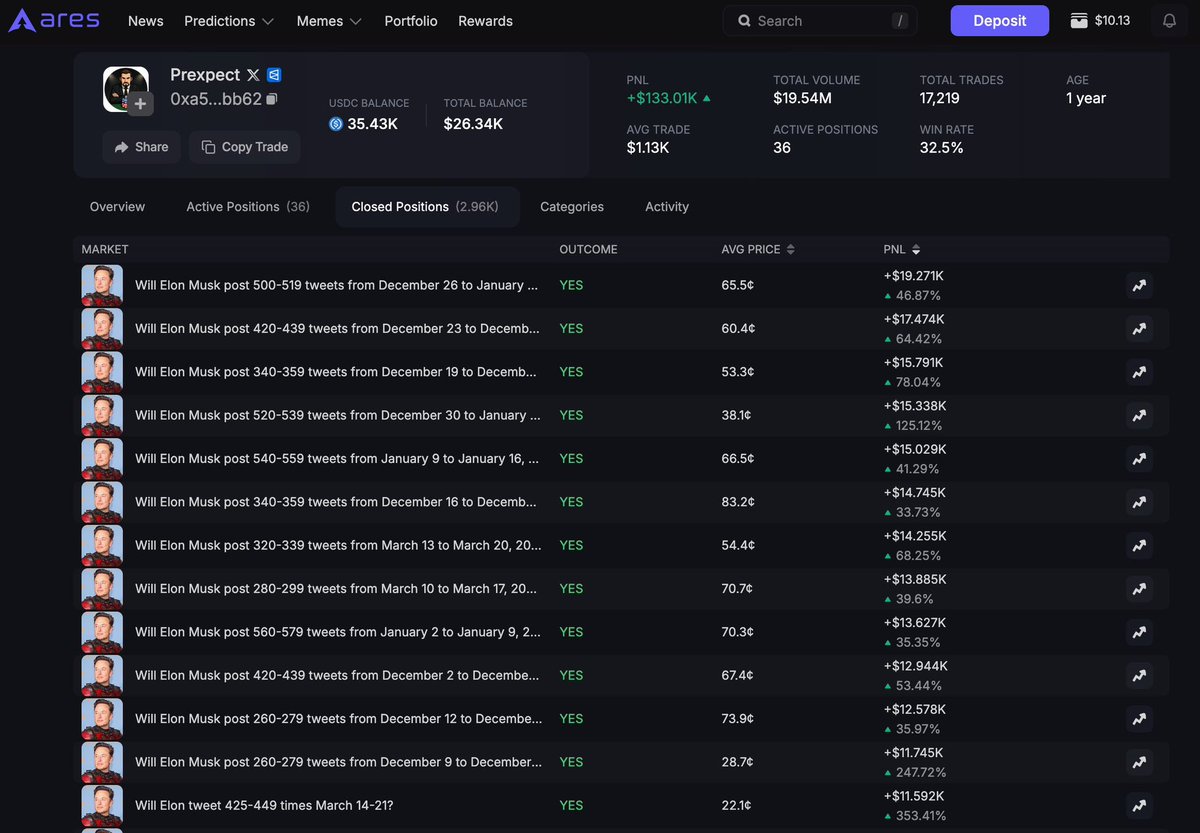The height and width of the screenshot is (833, 1200).
Task: Open Portfolio page
Action: 411,21
